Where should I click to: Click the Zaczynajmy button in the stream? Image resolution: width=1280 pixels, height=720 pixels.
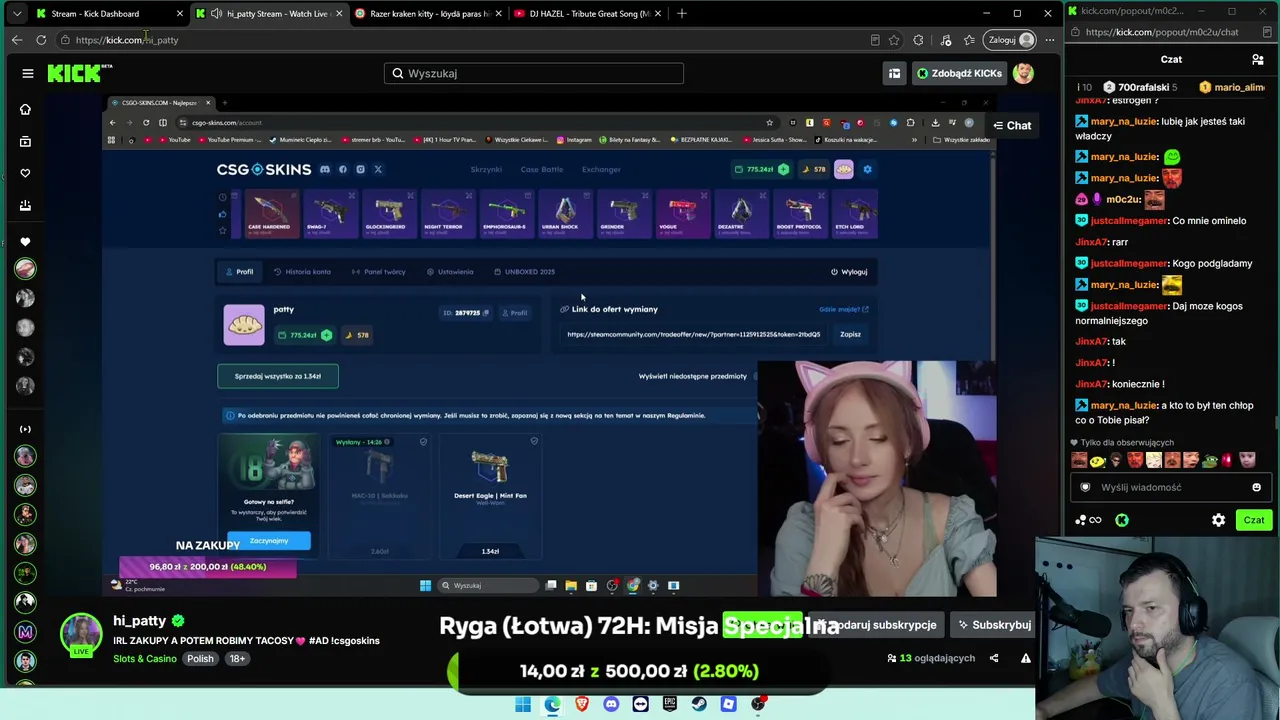[269, 541]
